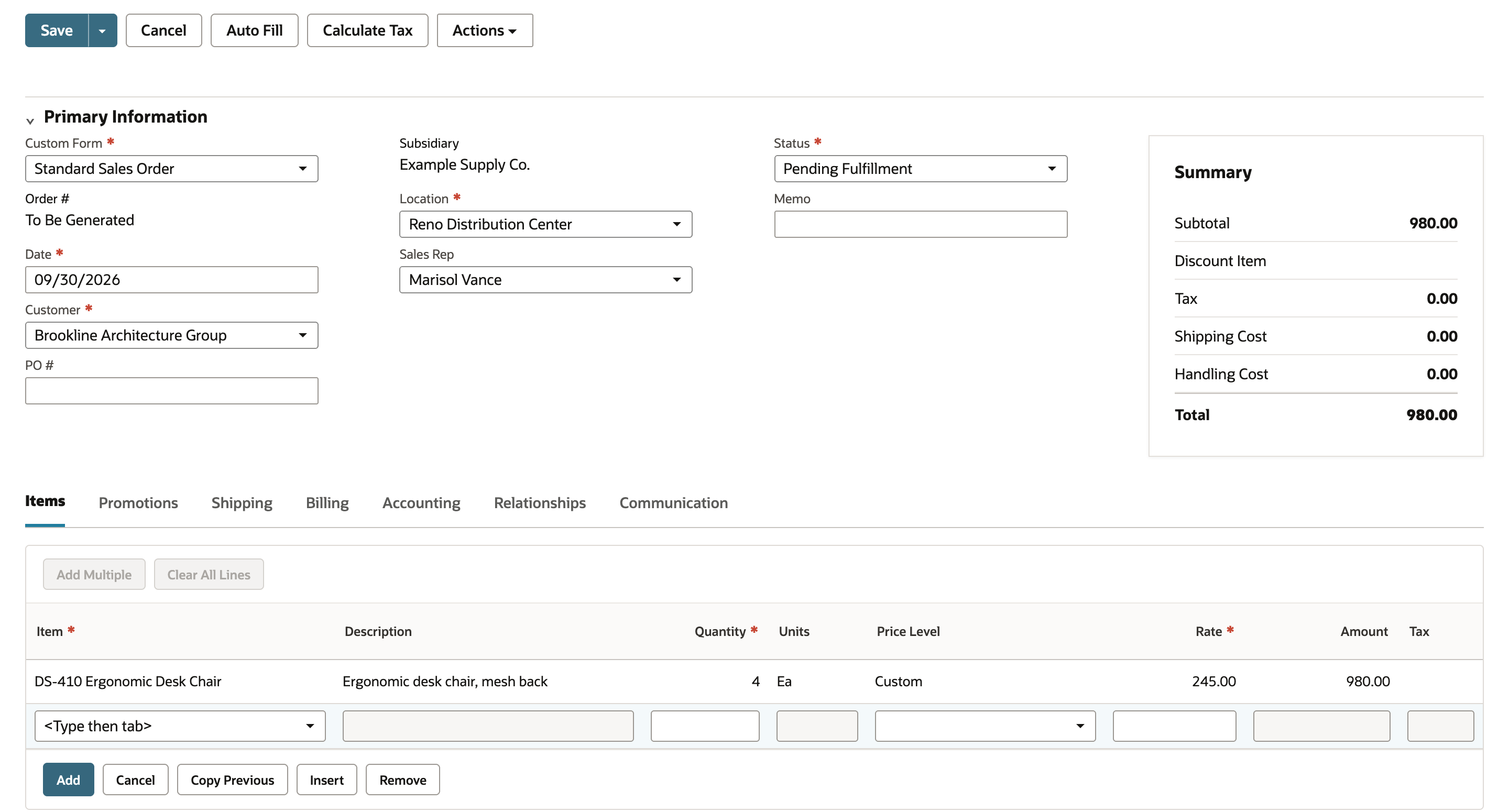1509x812 pixels.
Task: Click the 245.00 rate cell
Action: (x=1213, y=682)
